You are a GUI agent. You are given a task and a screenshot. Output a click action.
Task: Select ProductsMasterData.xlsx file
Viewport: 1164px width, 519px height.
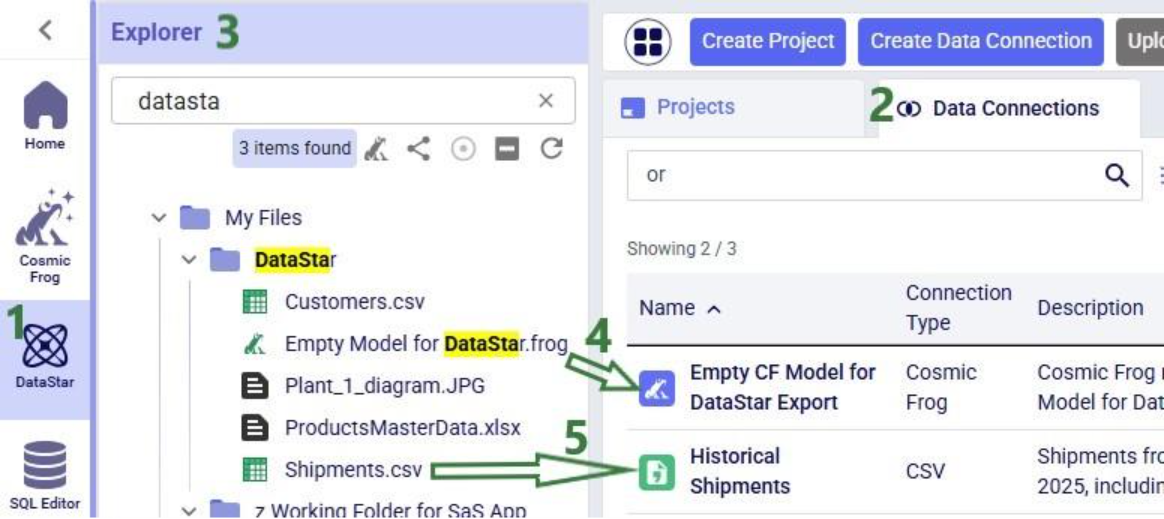(x=402, y=428)
